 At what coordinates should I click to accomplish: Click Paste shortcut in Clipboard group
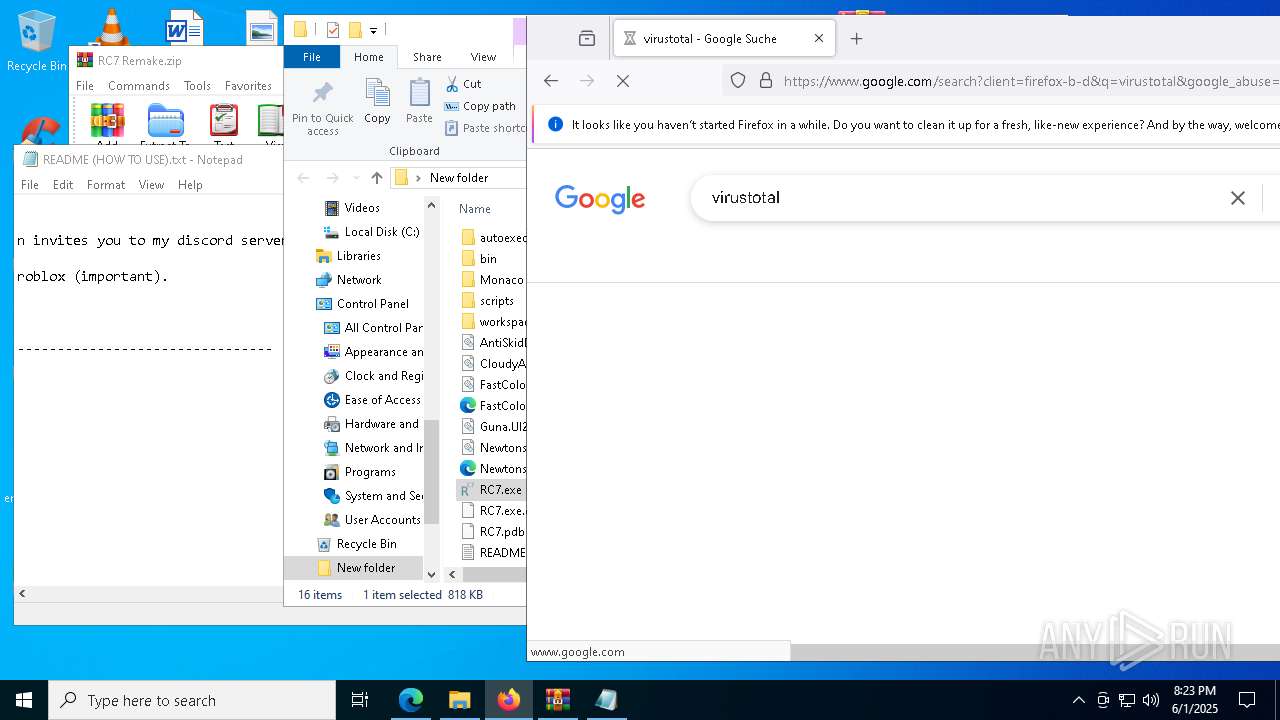tap(484, 128)
